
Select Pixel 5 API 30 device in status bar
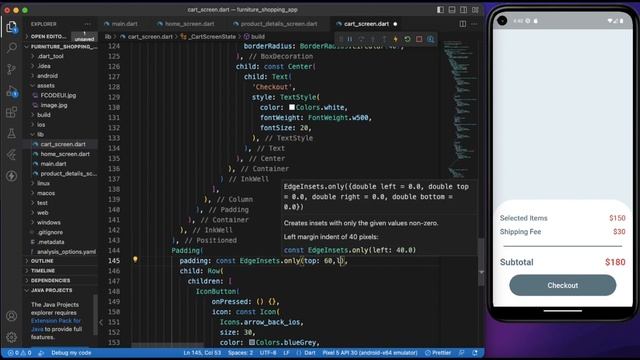click(x=370, y=353)
